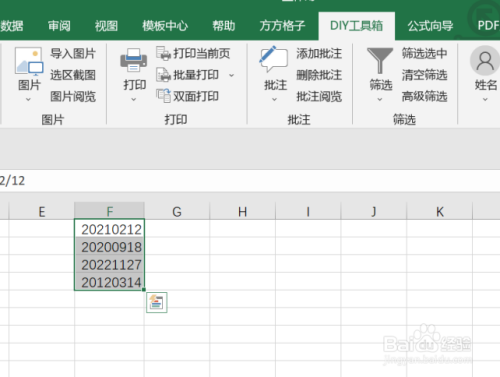
Task: Open the 方方格子 ribbon tab
Action: [282, 26]
